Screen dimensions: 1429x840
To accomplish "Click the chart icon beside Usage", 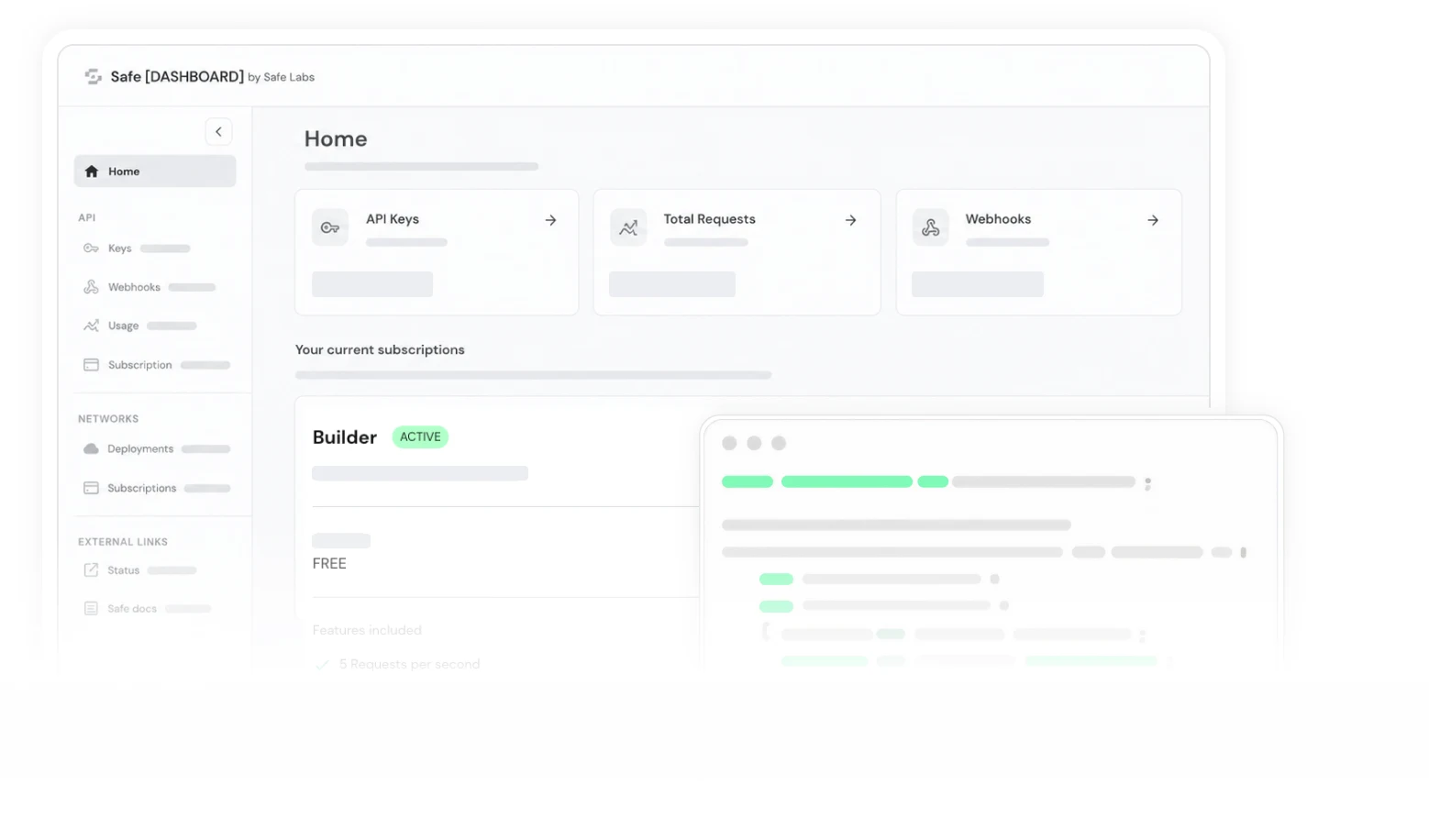I will point(91,326).
